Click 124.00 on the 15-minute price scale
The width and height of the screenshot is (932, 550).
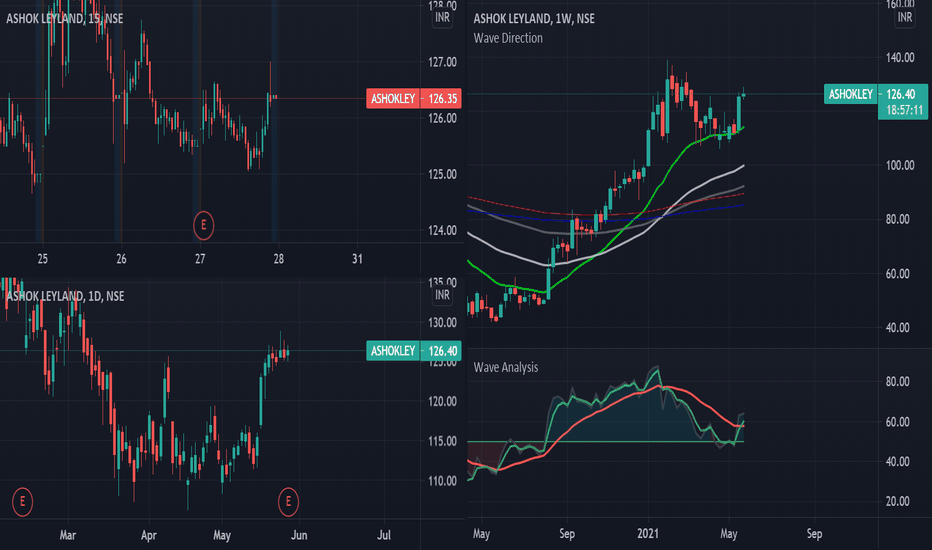442,230
